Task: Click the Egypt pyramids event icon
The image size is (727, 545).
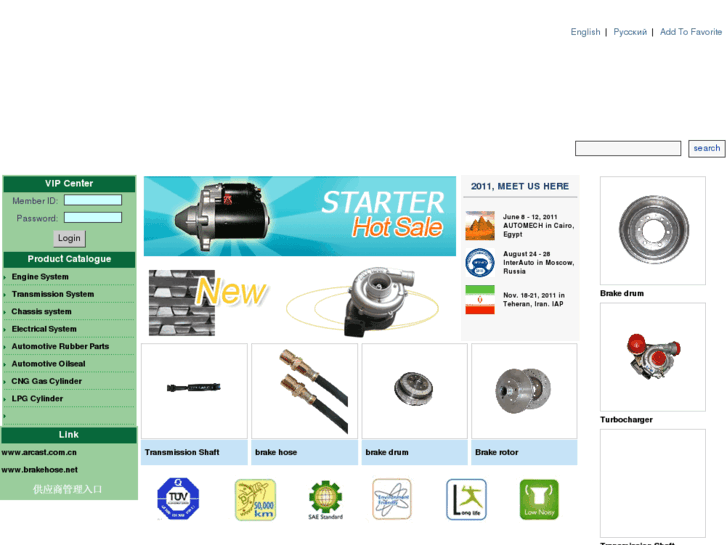Action: [480, 225]
